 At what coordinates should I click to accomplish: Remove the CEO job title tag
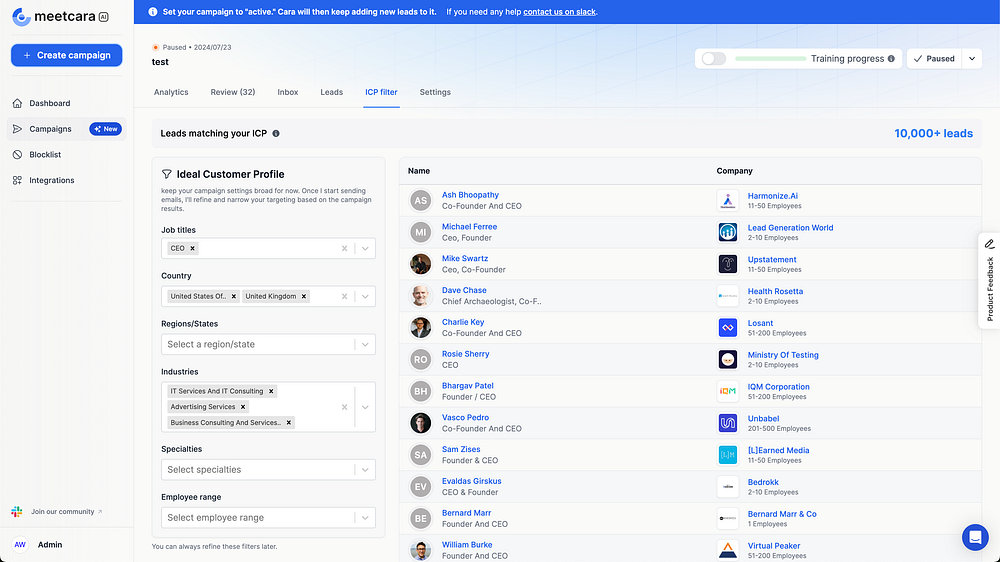(x=193, y=248)
